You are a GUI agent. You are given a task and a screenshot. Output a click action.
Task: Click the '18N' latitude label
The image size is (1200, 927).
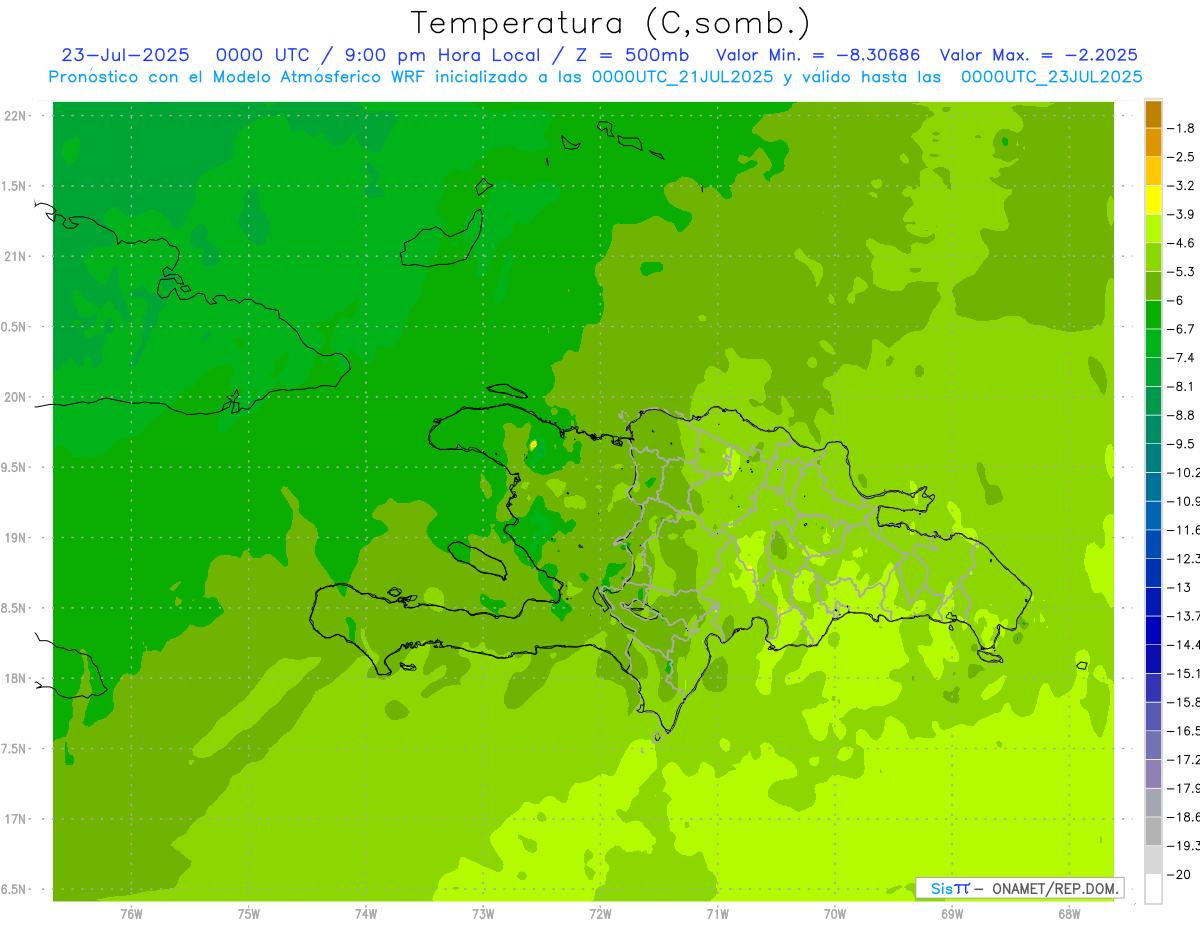click(x=15, y=679)
